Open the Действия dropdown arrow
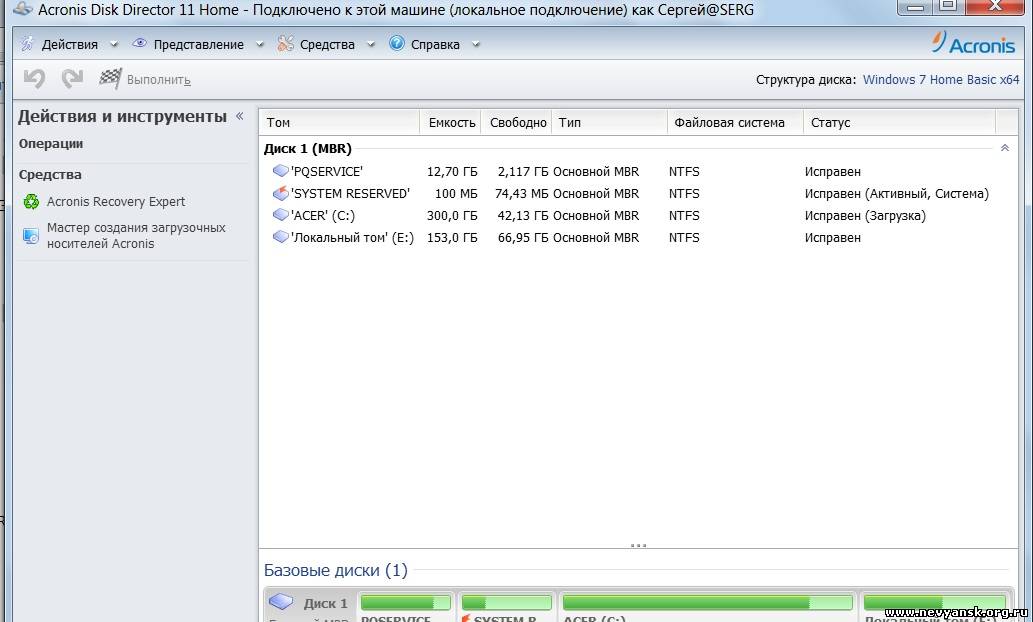 pos(113,45)
